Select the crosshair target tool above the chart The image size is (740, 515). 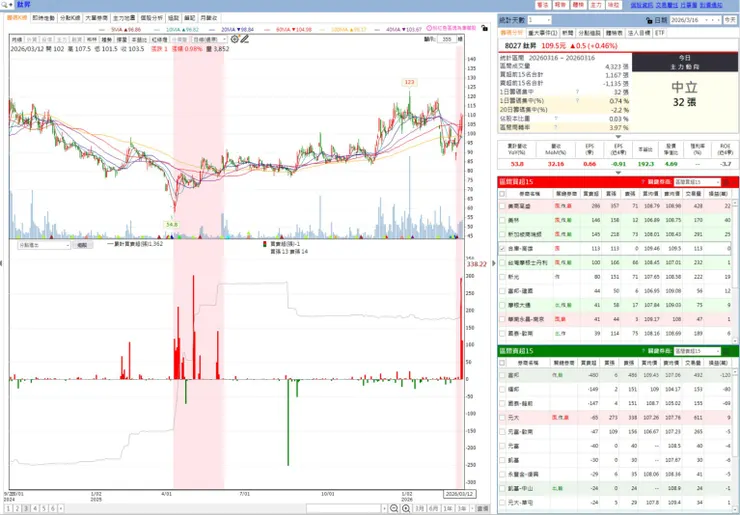tap(235, 39)
